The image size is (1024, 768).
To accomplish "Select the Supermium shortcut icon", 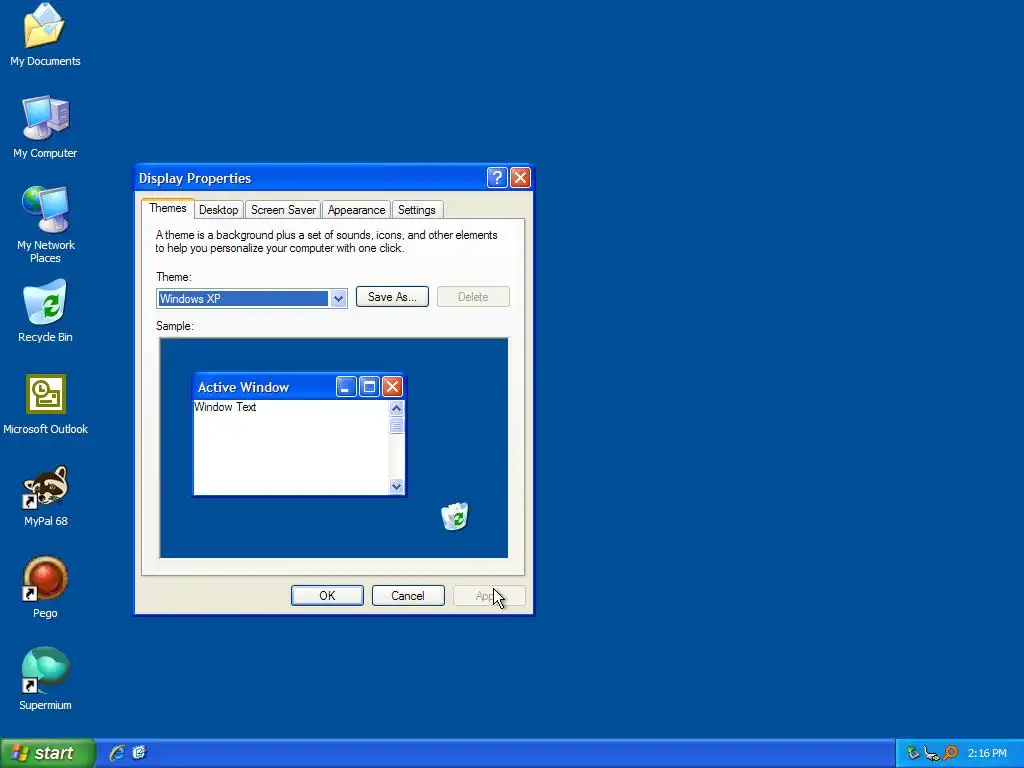I will pyautogui.click(x=45, y=679).
